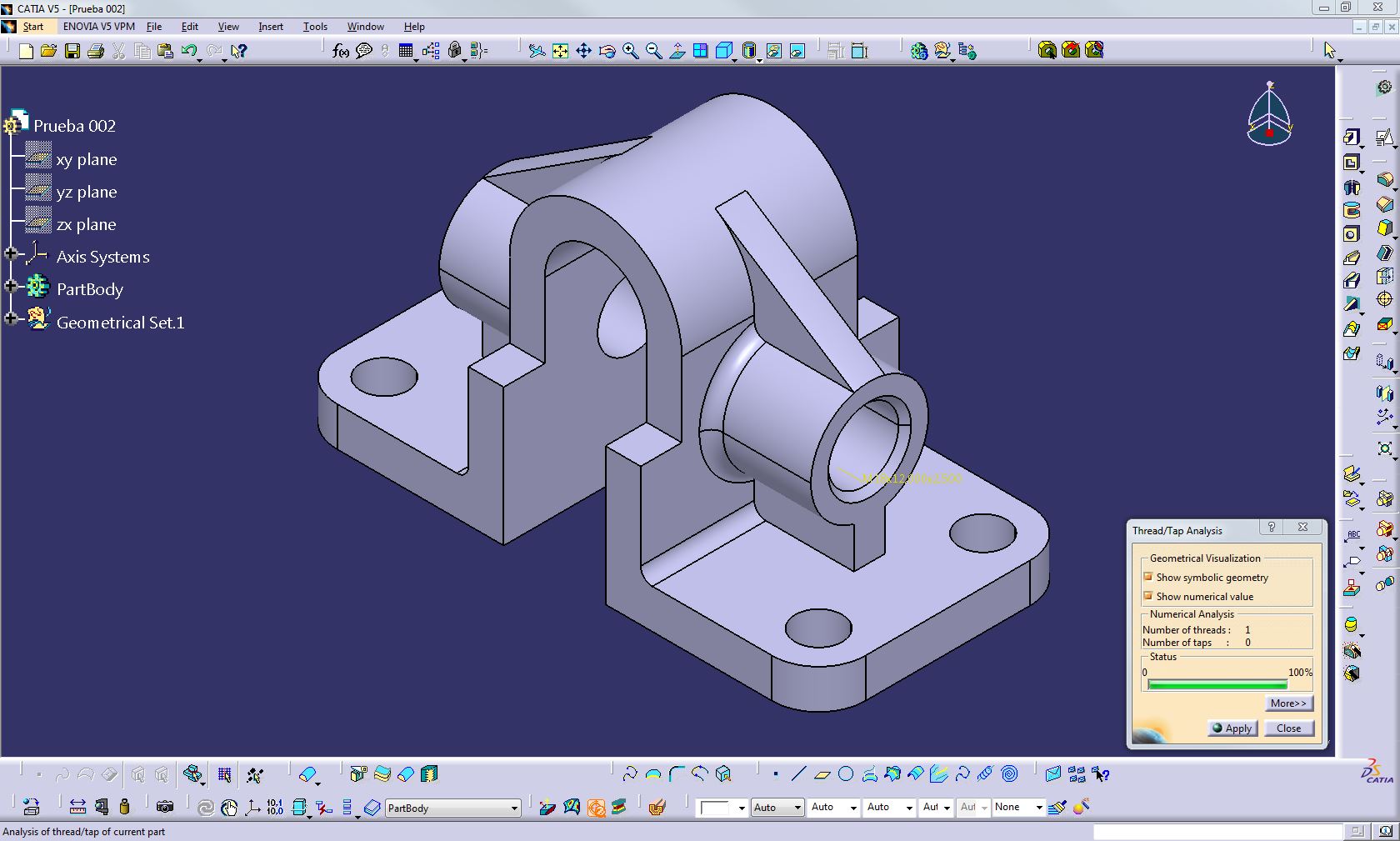This screenshot has height=841, width=1400.
Task: Activate the What's This help cursor
Action: point(239,51)
